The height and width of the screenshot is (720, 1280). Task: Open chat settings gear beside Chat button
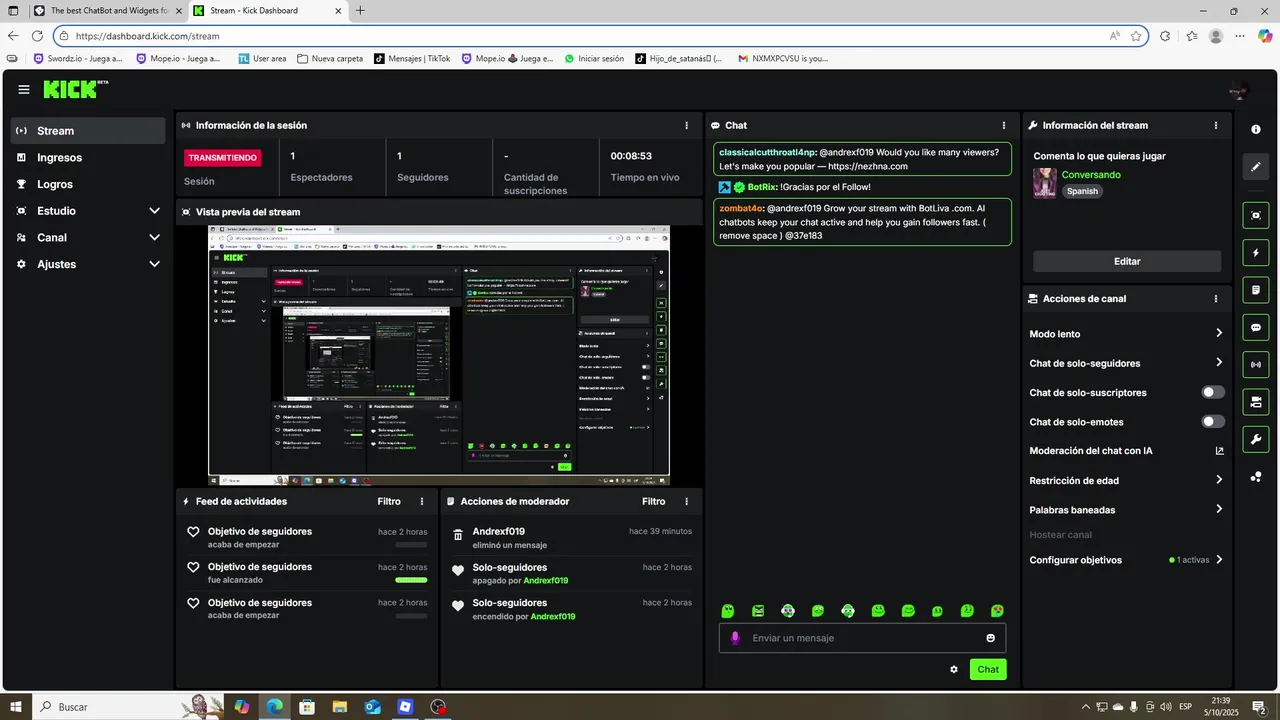tap(954, 670)
